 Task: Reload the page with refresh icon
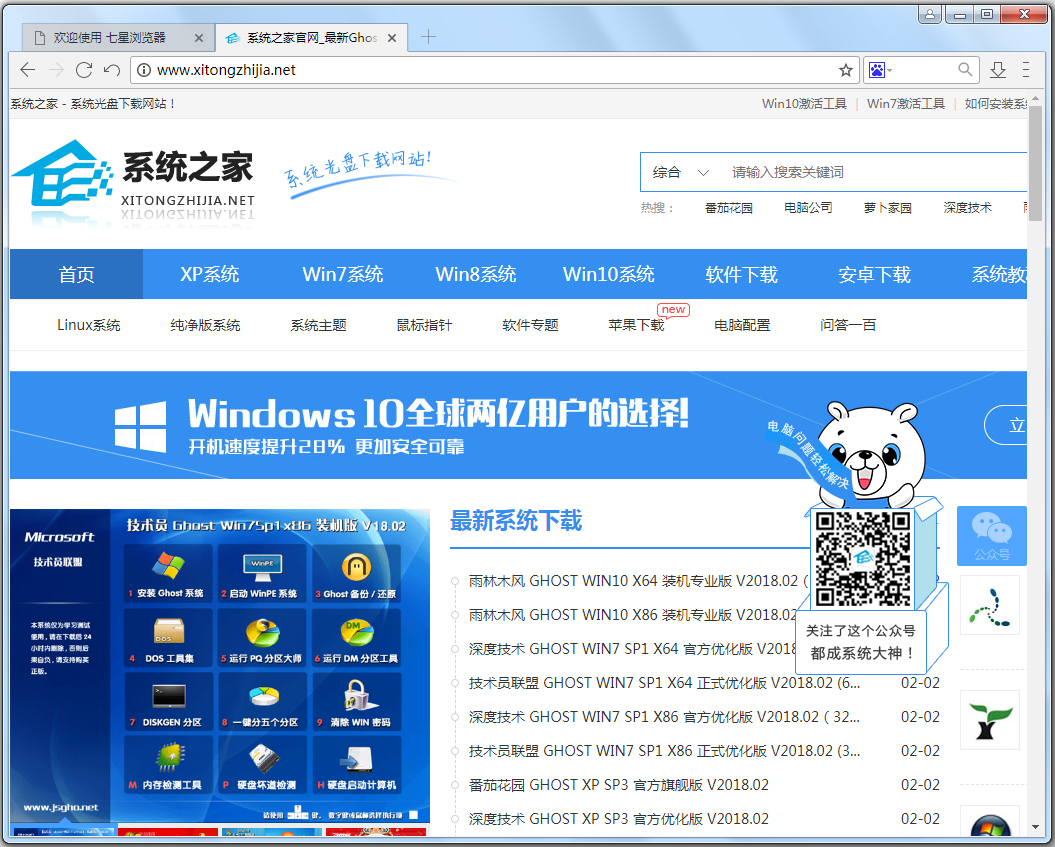pos(84,69)
